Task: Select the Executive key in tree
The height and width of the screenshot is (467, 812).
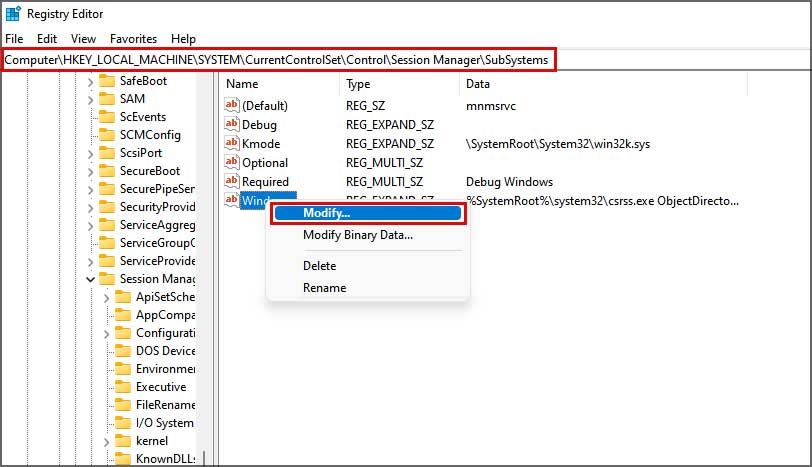Action: 161,387
